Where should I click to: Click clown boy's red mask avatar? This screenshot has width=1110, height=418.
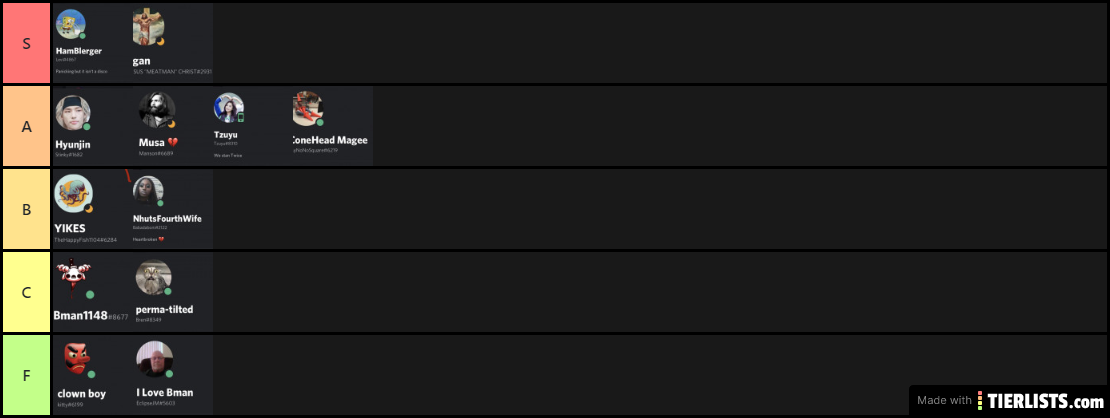click(x=78, y=360)
